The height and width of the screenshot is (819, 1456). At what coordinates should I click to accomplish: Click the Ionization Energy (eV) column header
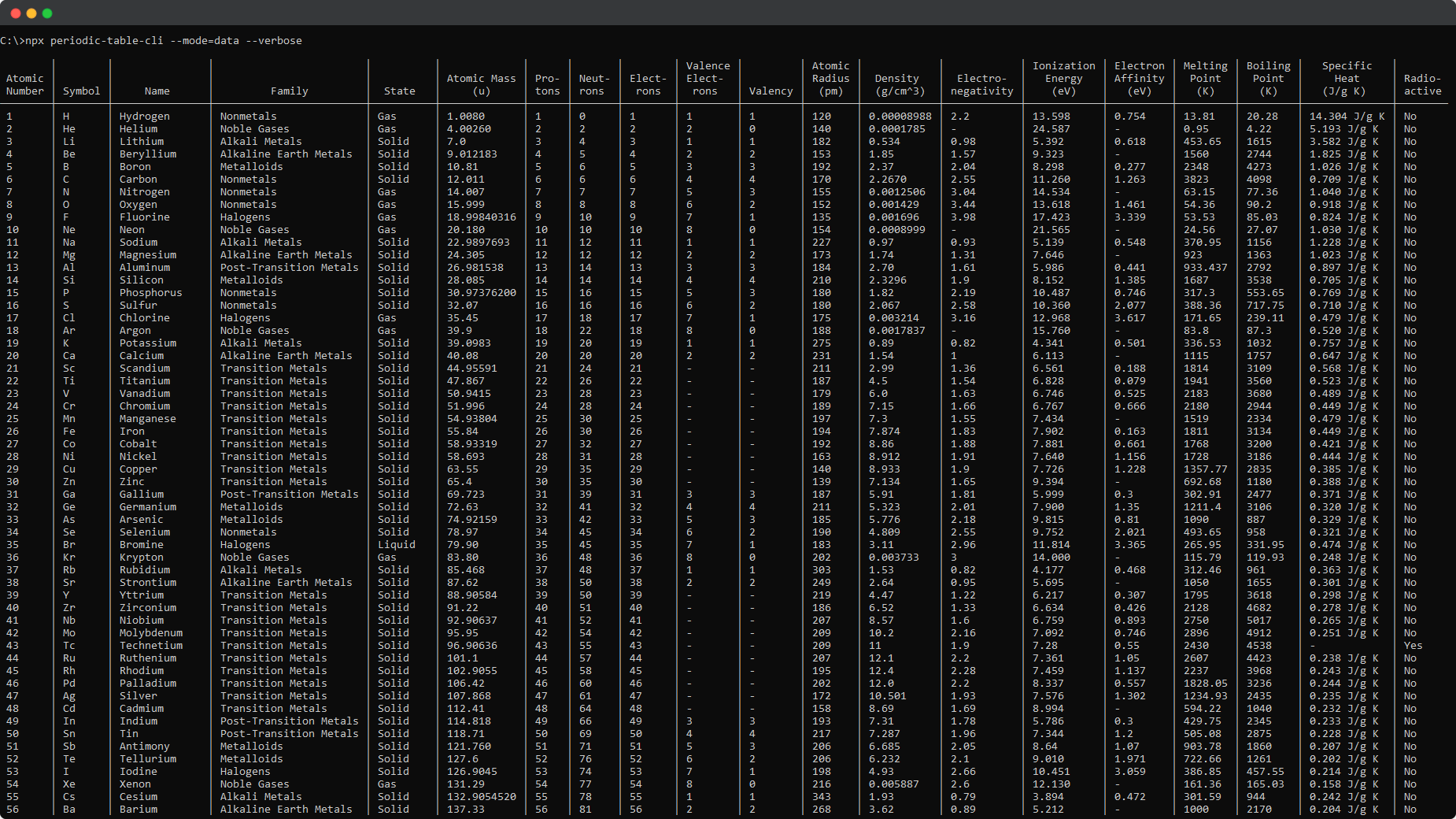[1064, 78]
